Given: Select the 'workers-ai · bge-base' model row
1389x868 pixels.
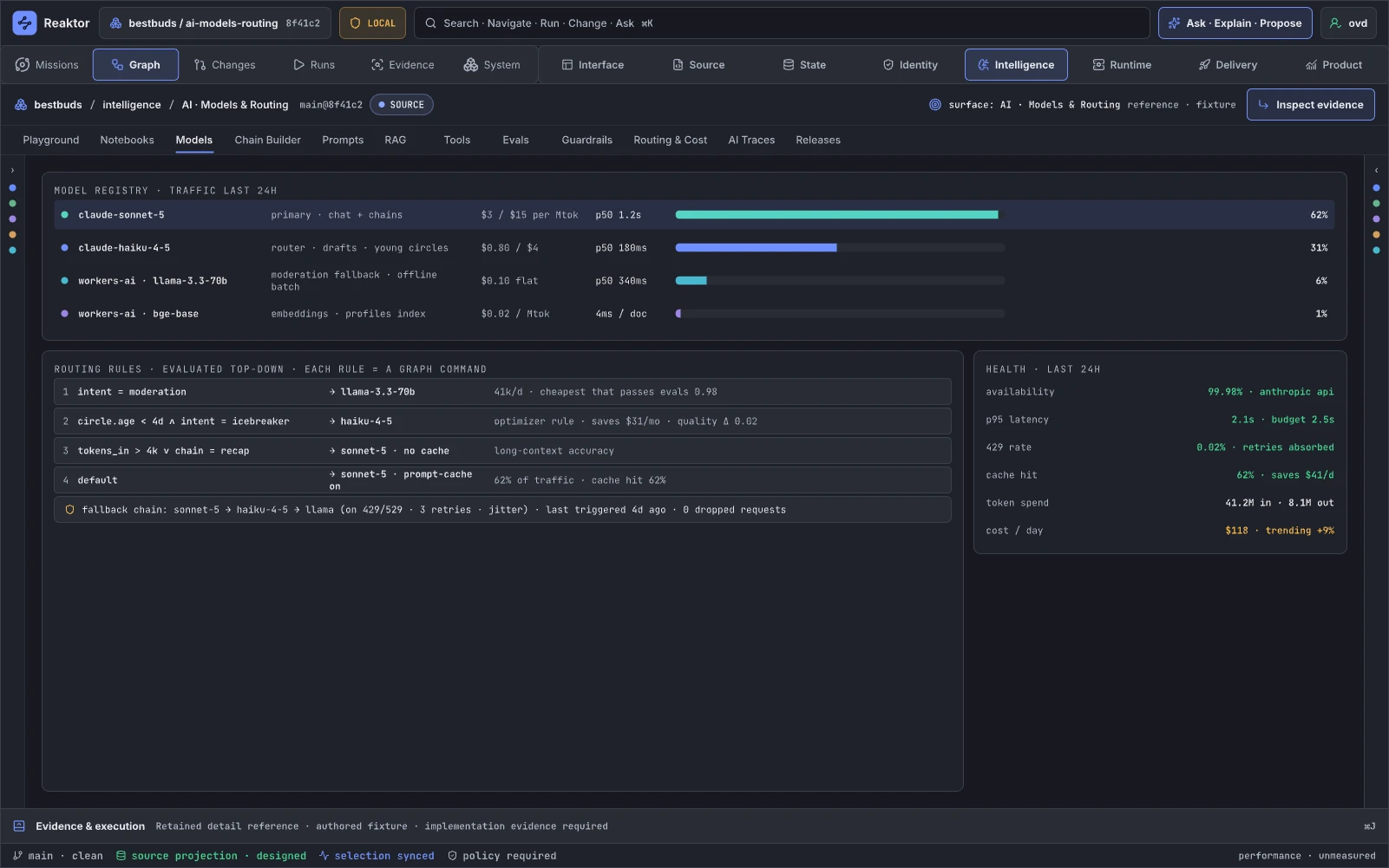Looking at the screenshot, I should pos(694,314).
